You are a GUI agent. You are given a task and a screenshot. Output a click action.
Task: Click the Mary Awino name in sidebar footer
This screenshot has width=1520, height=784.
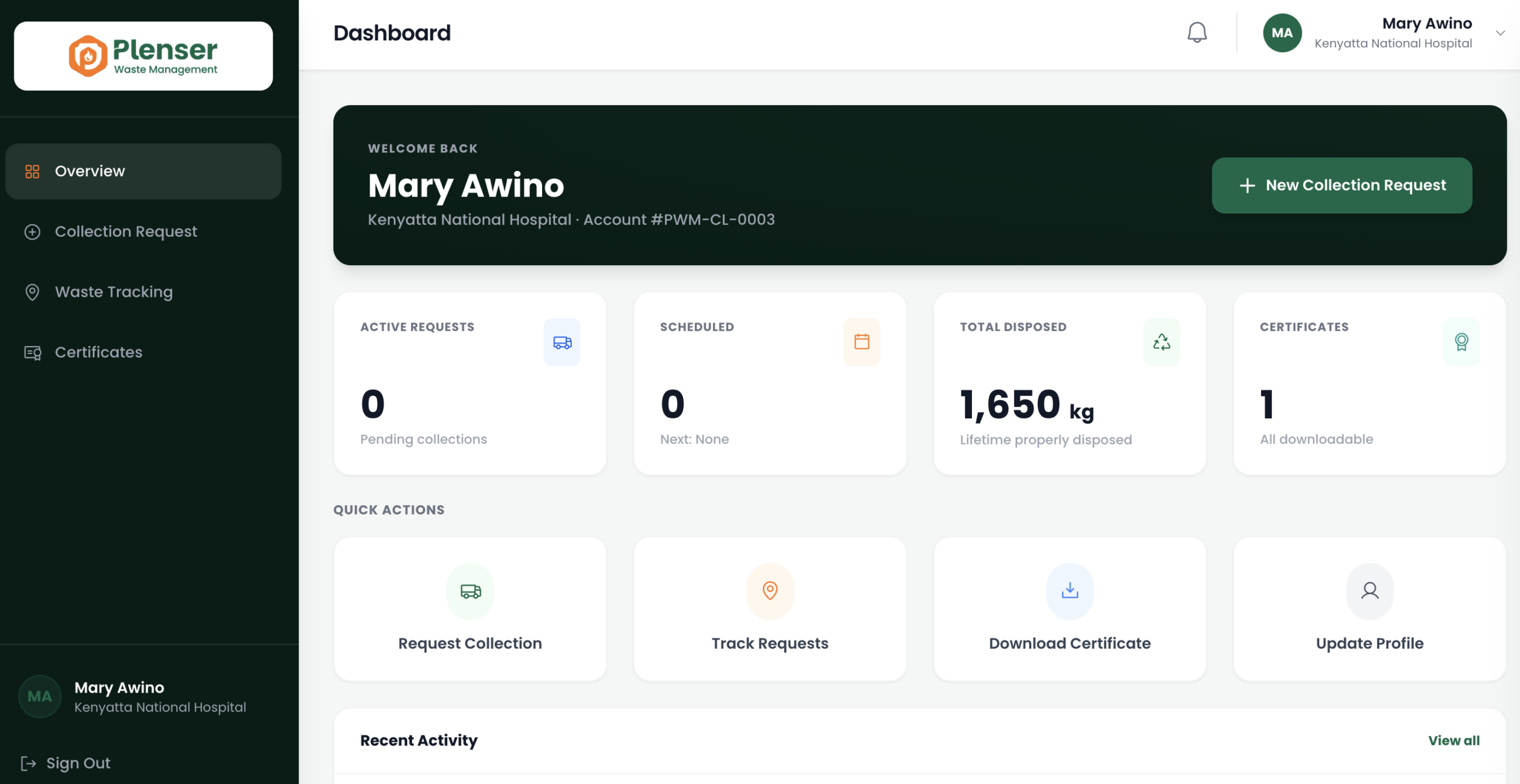(119, 687)
